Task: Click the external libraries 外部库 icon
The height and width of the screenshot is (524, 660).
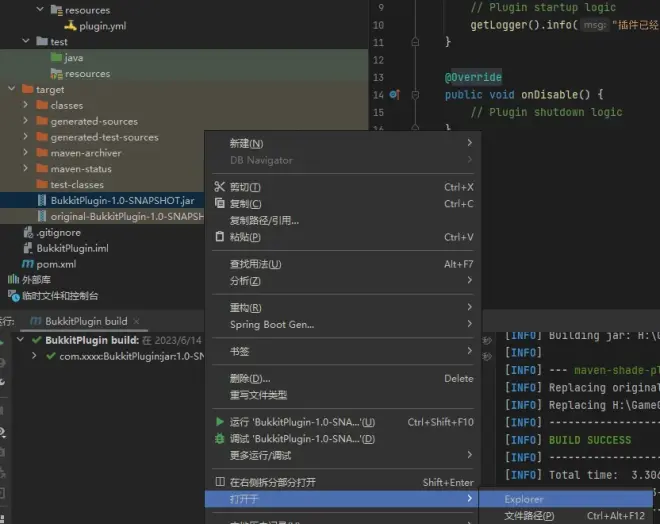Action: click(13, 279)
